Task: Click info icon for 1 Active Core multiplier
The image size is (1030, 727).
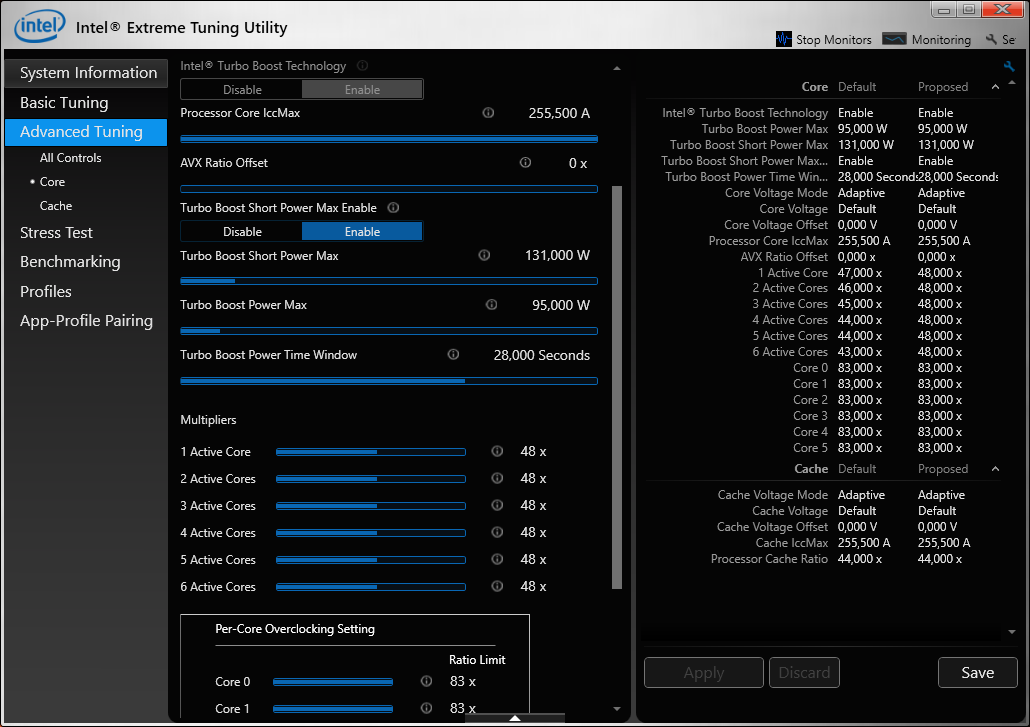Action: click(497, 451)
